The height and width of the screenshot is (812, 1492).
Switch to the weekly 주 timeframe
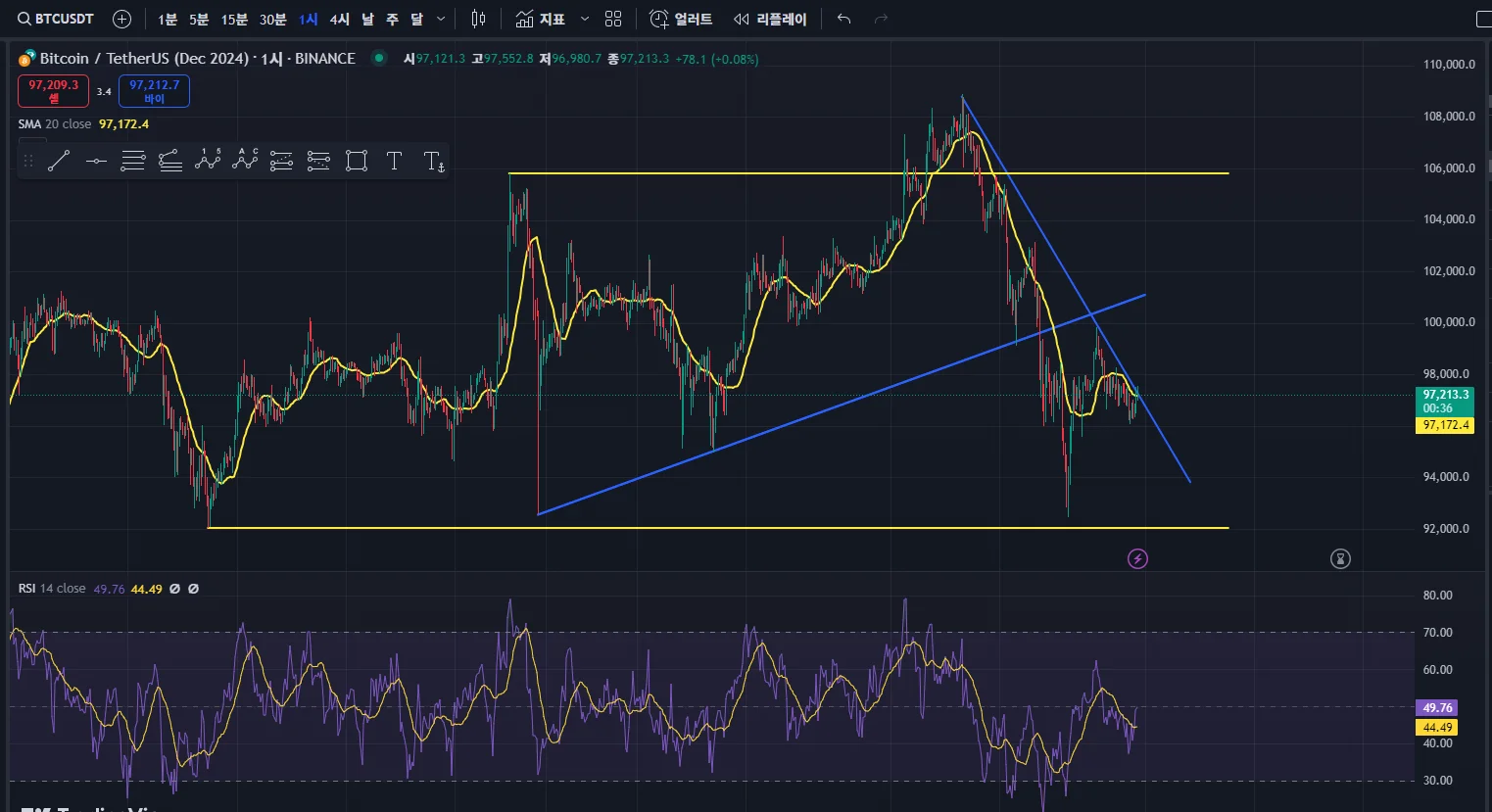(x=392, y=19)
